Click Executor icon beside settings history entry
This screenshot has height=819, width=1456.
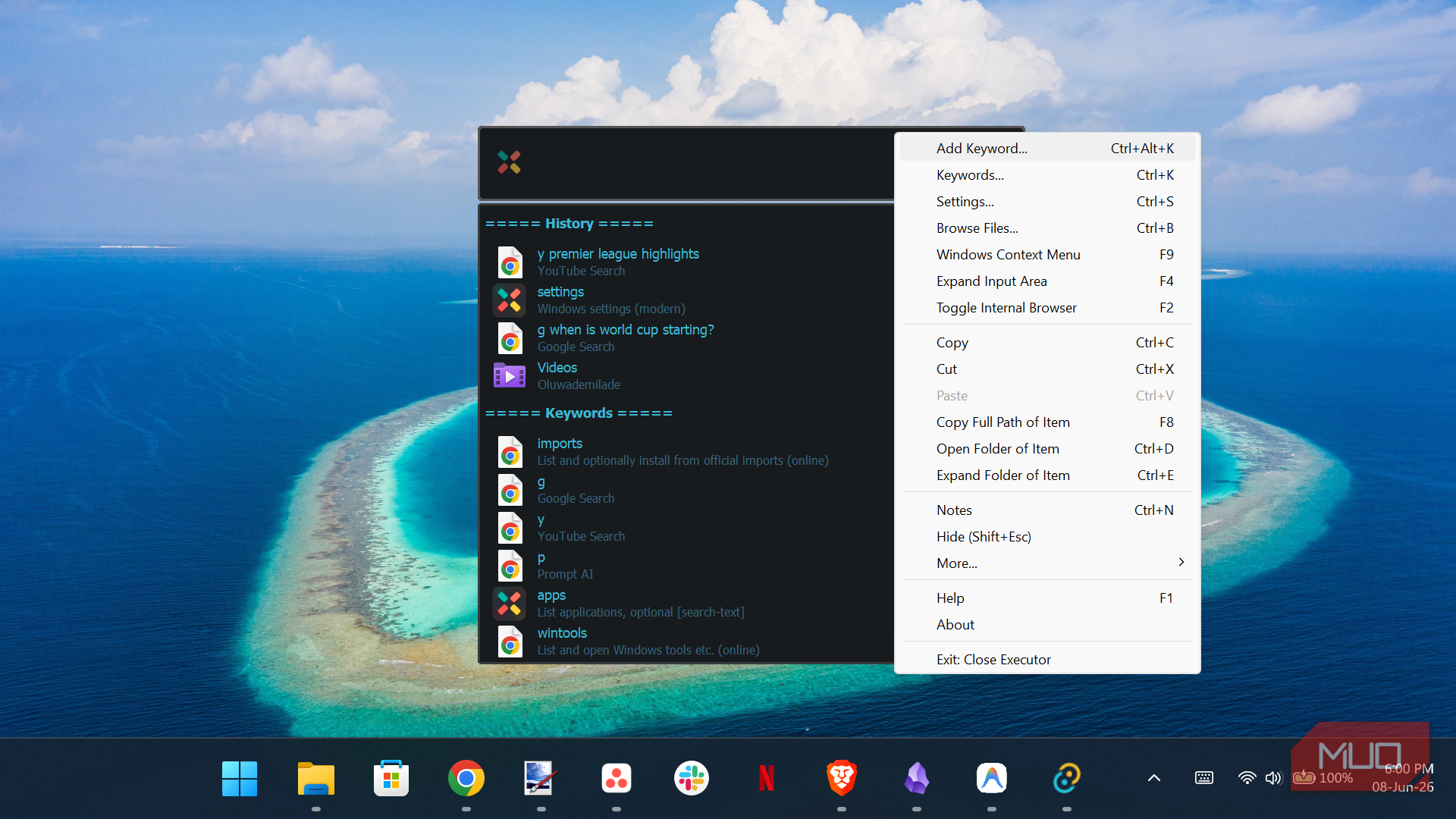pyautogui.click(x=510, y=300)
